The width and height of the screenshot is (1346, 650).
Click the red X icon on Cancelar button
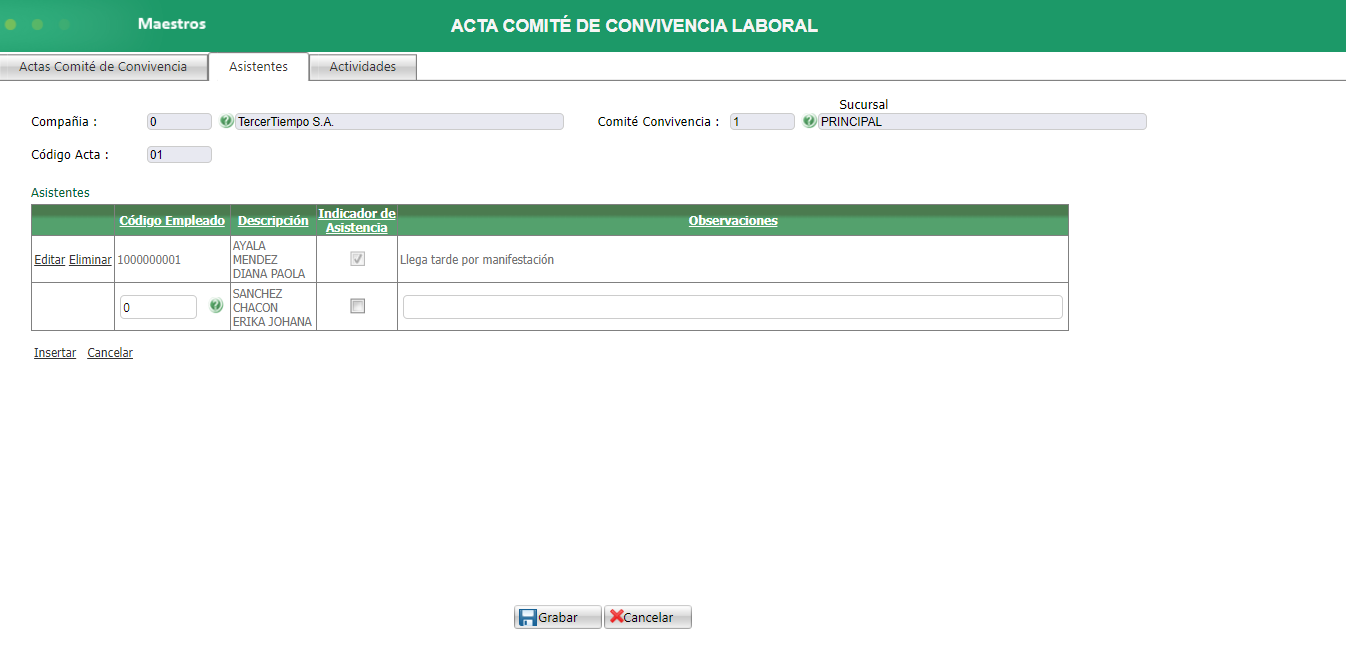(617, 616)
